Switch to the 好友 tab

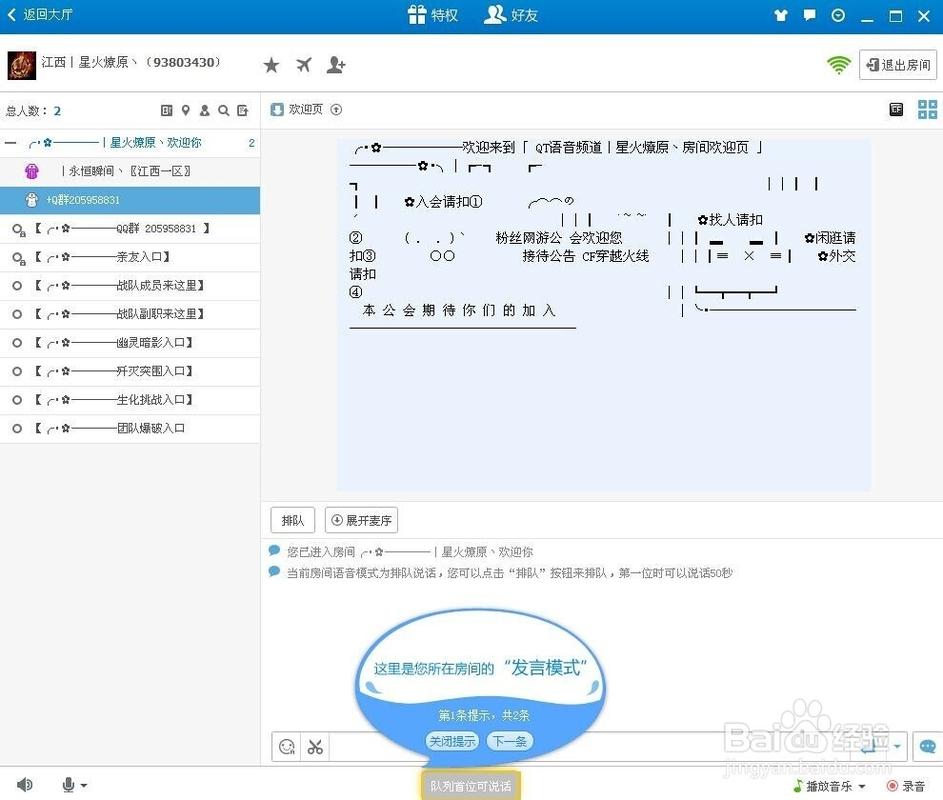click(x=511, y=15)
